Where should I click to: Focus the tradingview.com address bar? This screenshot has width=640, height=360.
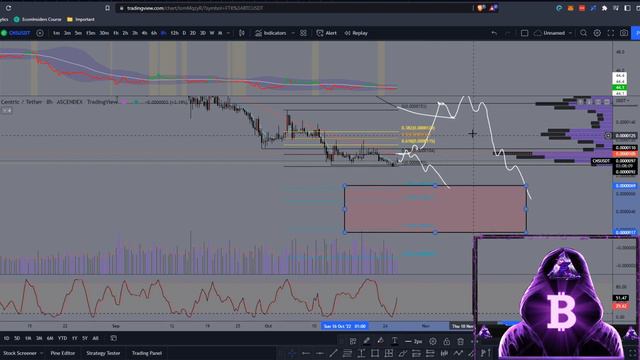point(294,8)
